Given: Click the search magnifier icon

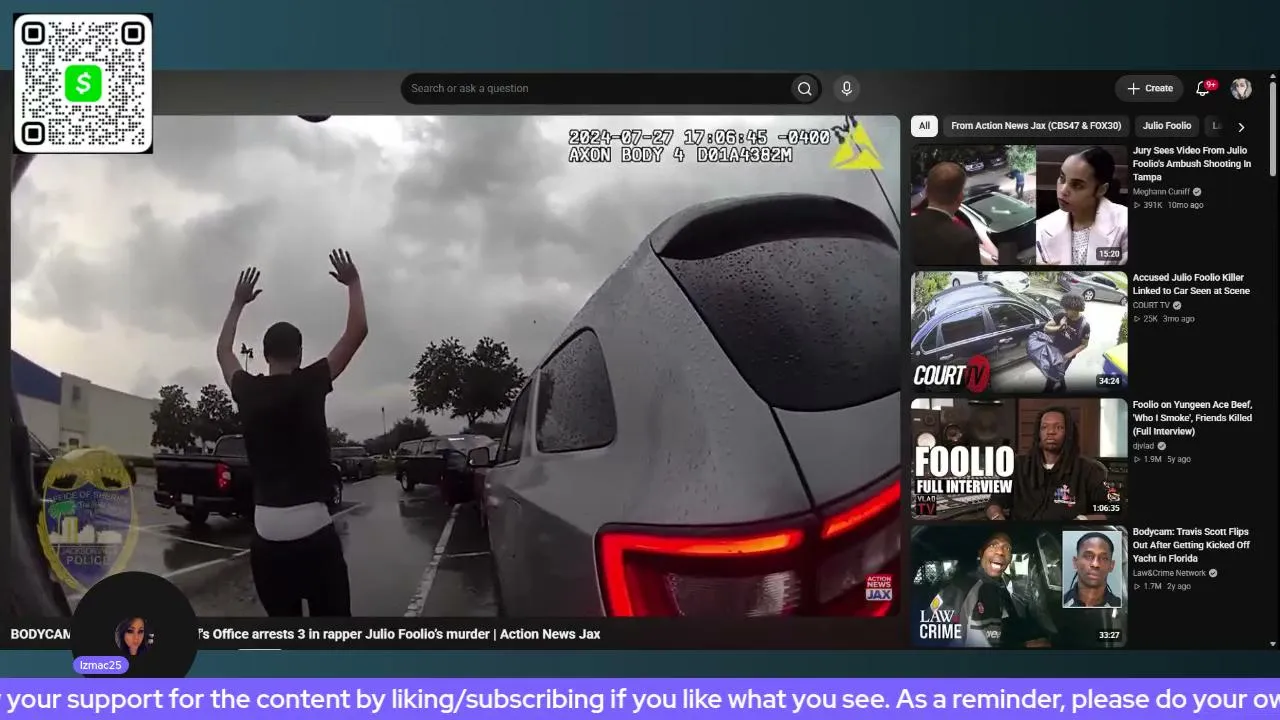Looking at the screenshot, I should pos(804,89).
